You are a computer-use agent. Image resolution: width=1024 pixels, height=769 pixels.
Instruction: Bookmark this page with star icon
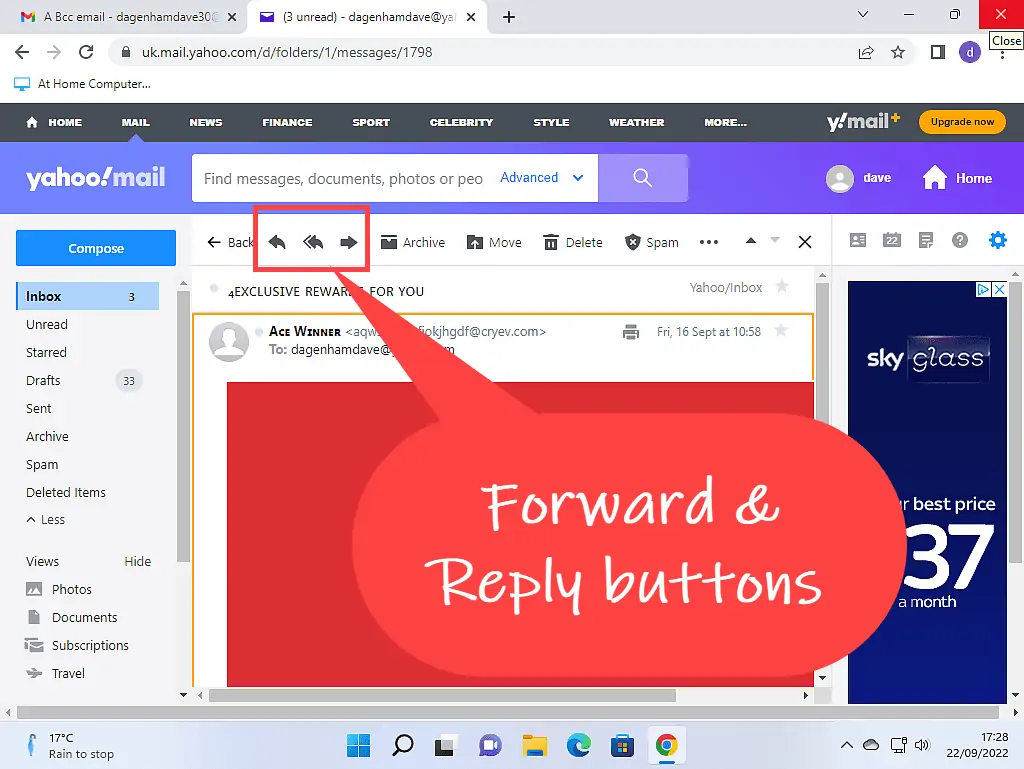898,52
